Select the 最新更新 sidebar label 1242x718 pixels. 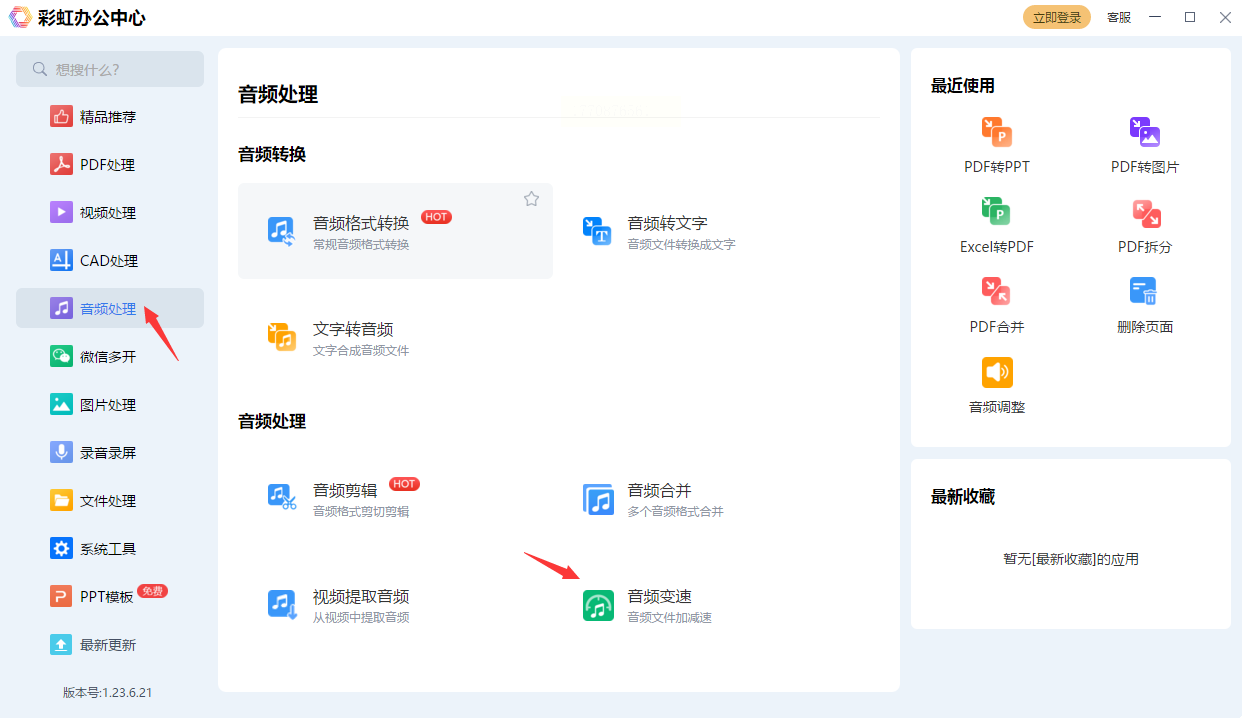[x=108, y=645]
